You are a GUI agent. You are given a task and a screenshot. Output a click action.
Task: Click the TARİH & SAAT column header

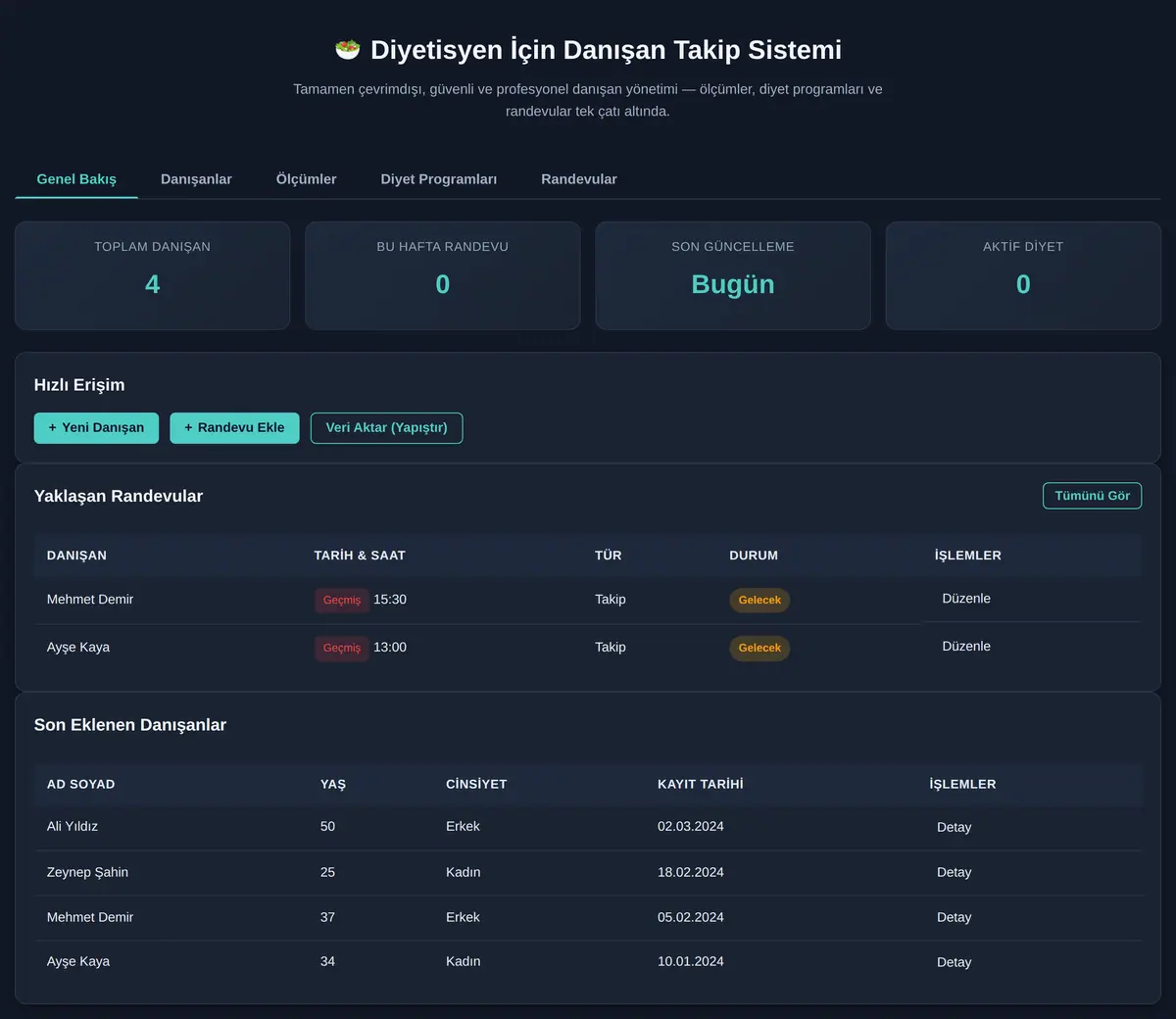click(360, 556)
